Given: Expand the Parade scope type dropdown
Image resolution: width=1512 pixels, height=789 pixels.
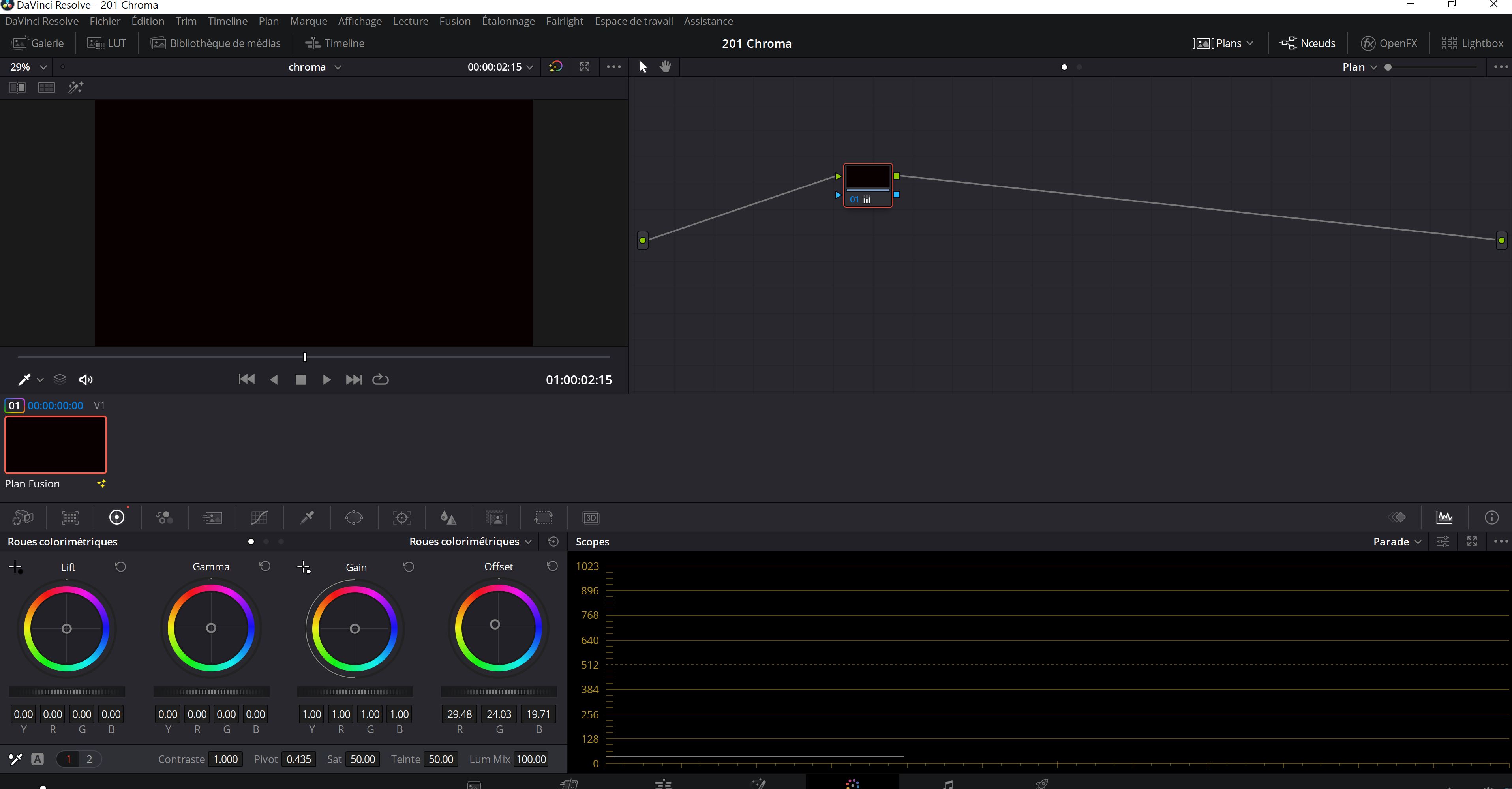Looking at the screenshot, I should click(x=1397, y=541).
